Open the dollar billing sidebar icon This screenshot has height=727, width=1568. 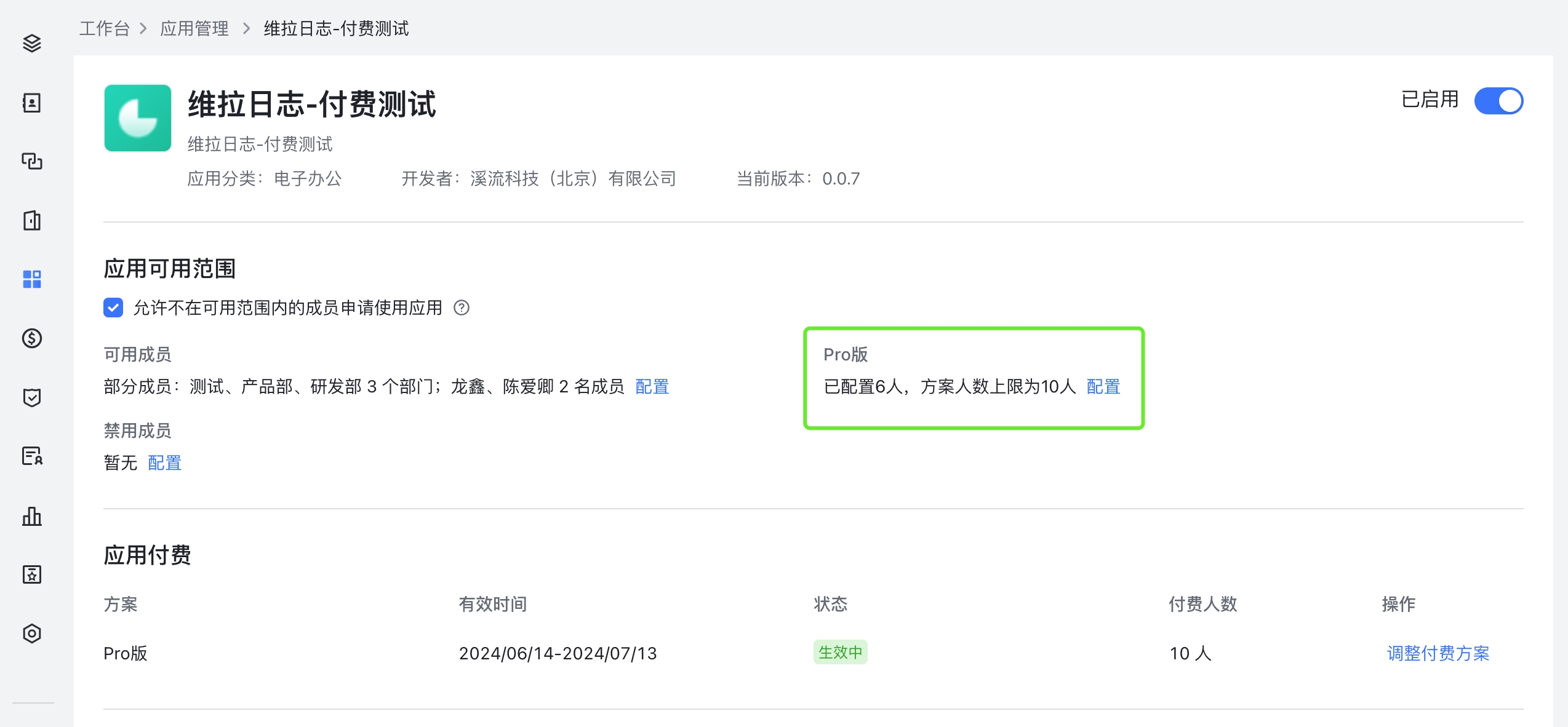32,338
